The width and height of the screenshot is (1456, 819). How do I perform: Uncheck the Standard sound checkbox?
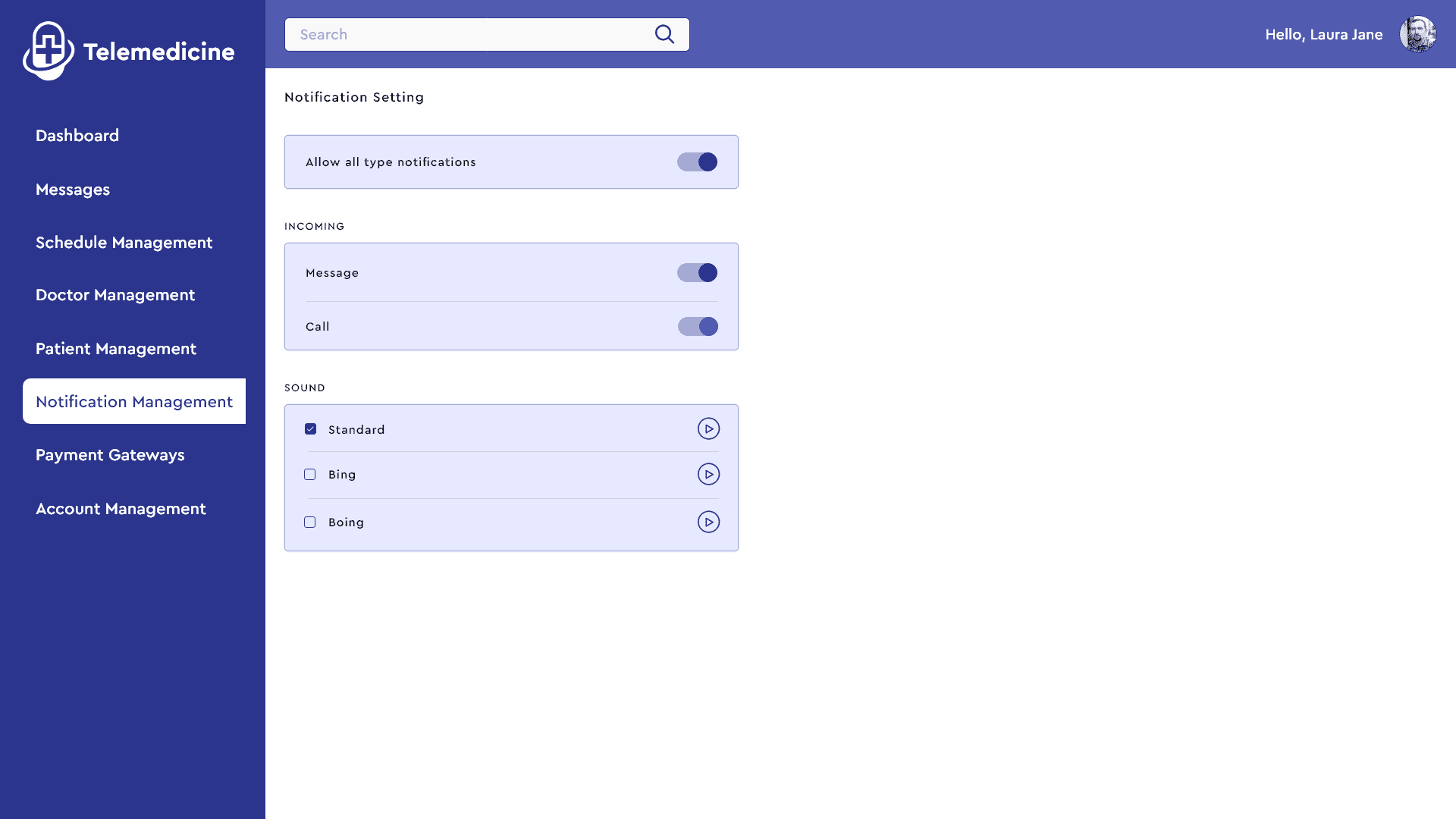pos(310,429)
